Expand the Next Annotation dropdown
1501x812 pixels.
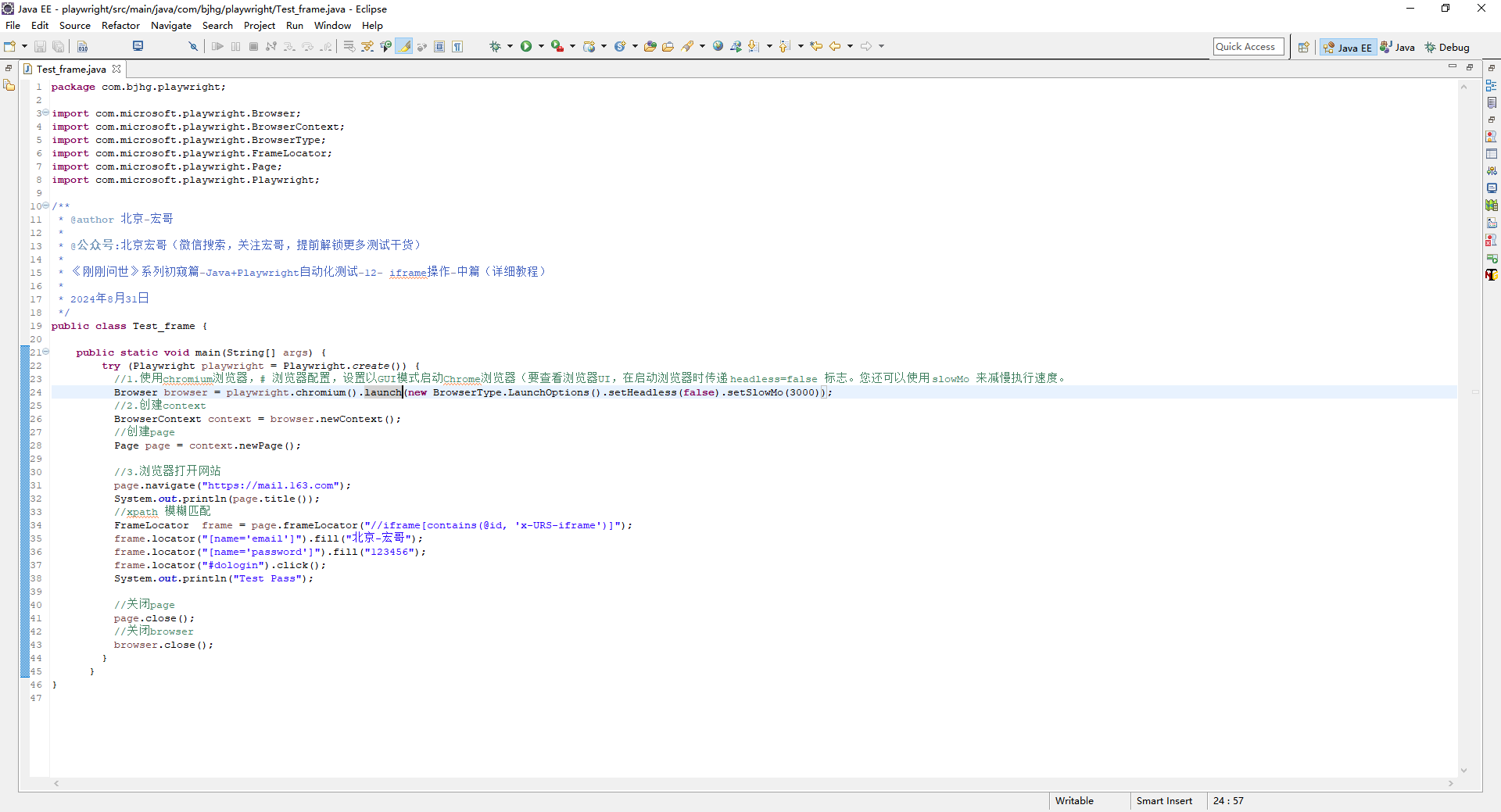click(x=769, y=46)
